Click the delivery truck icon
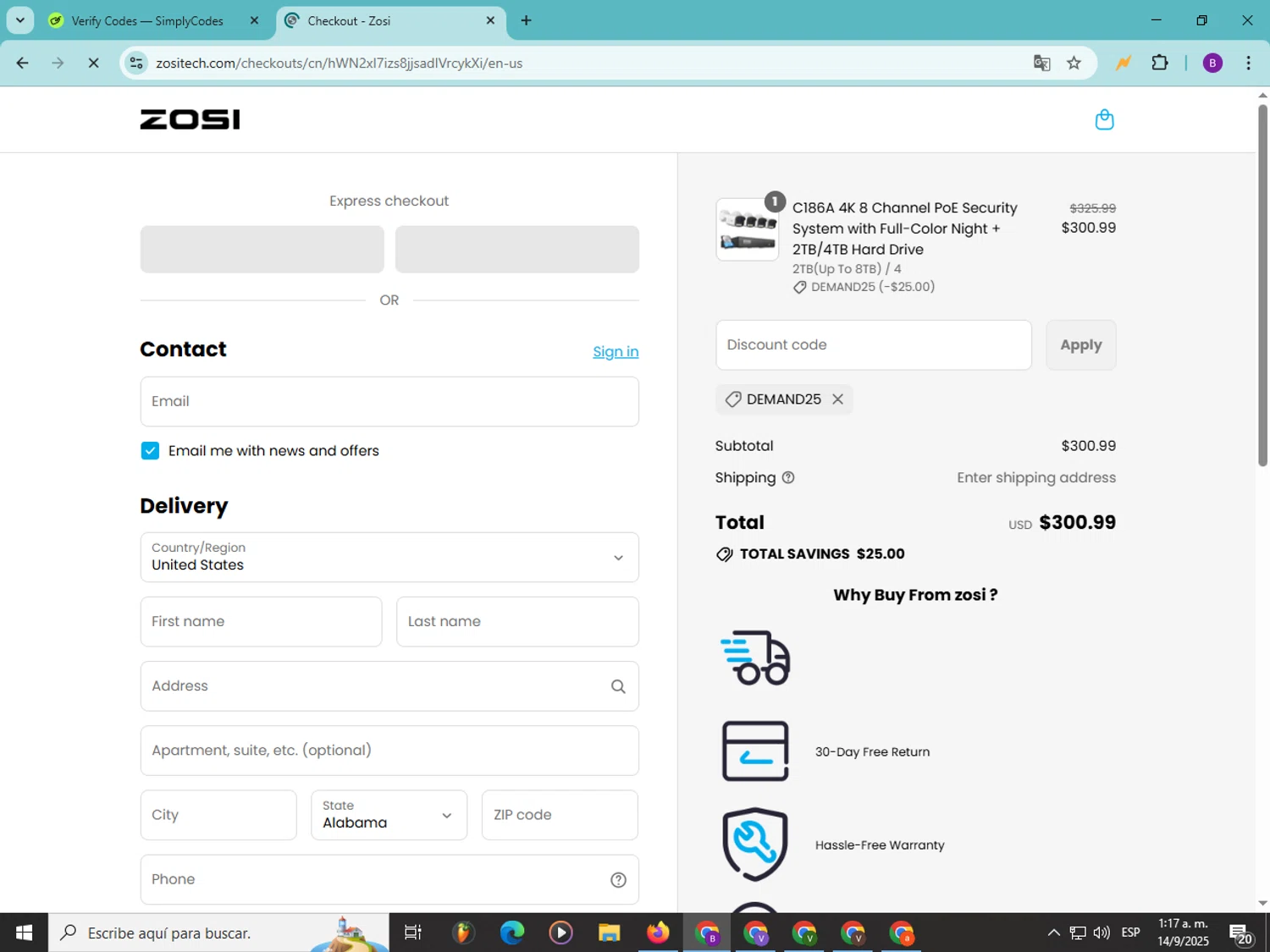 (755, 658)
